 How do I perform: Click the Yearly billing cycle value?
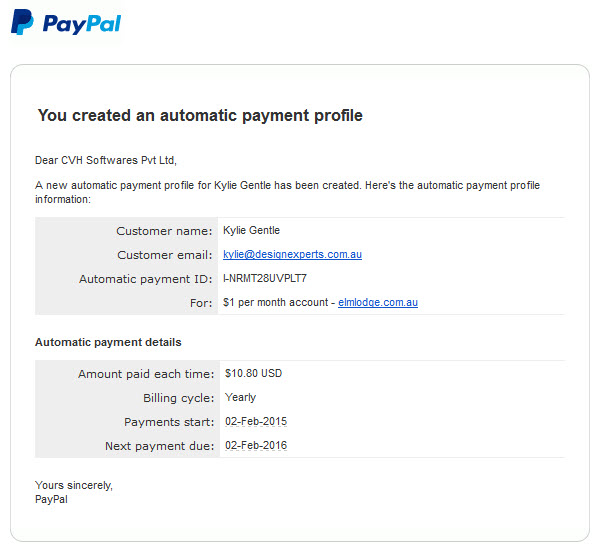(240, 397)
